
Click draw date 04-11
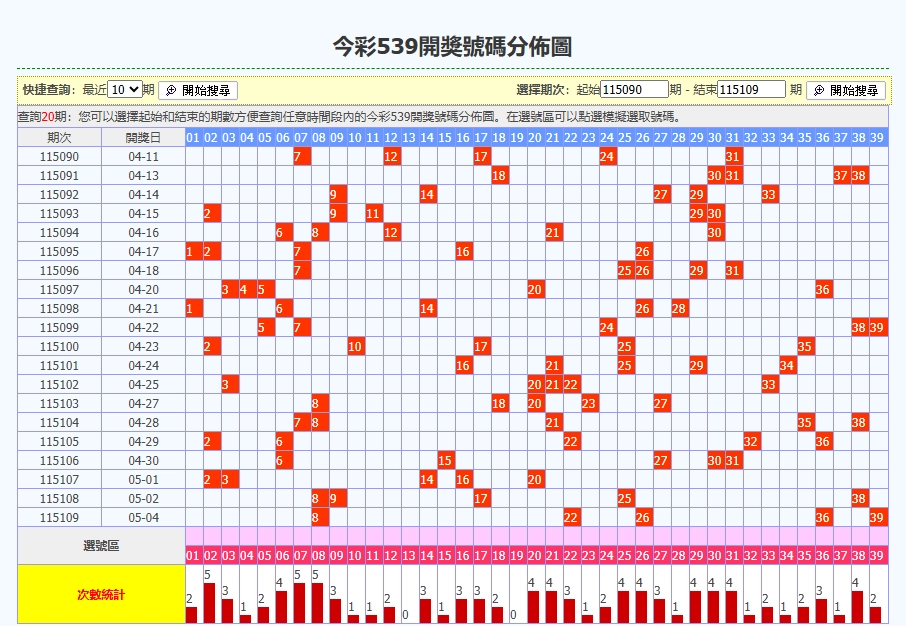(143, 157)
